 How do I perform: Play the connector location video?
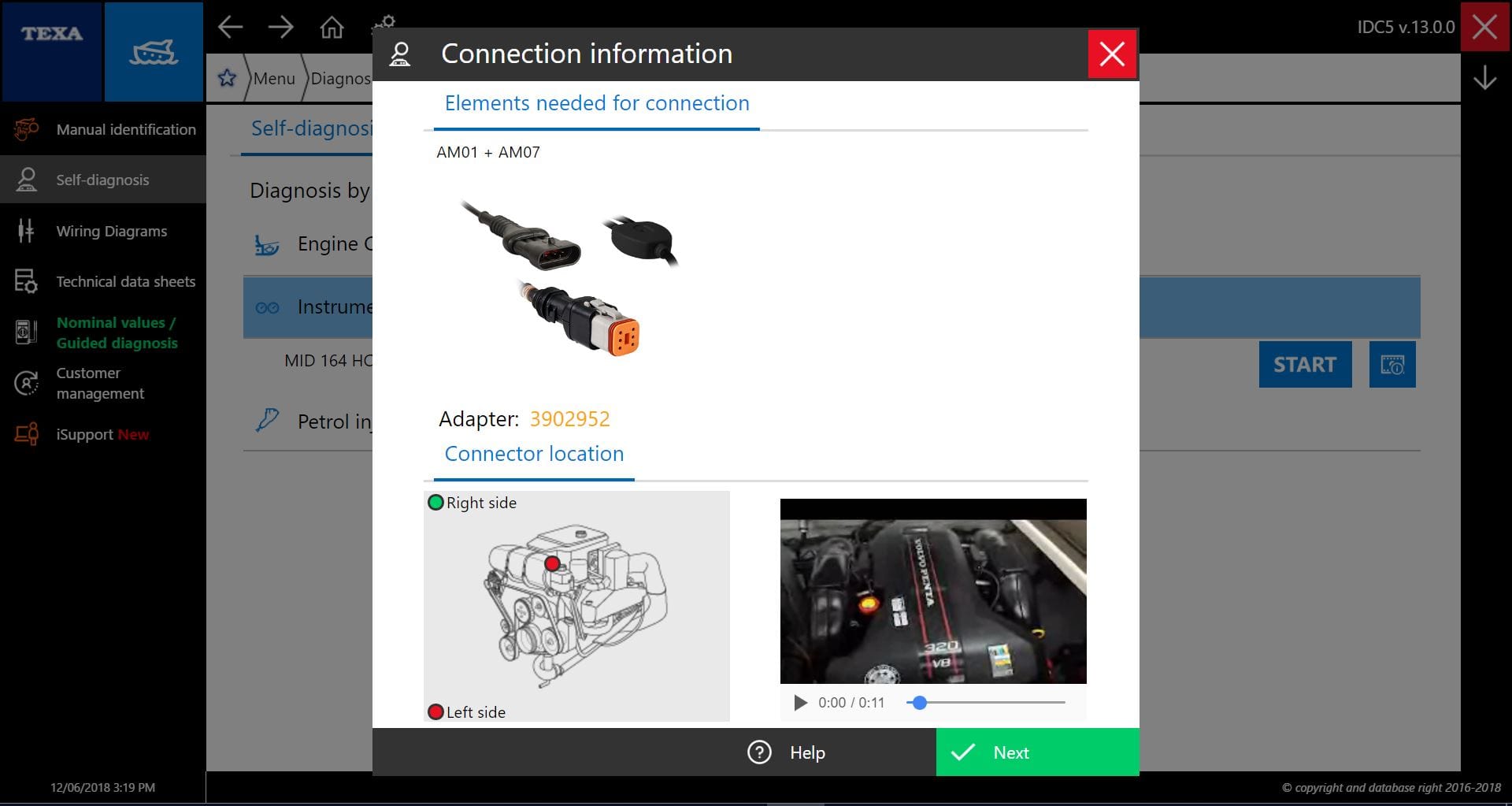pos(799,702)
